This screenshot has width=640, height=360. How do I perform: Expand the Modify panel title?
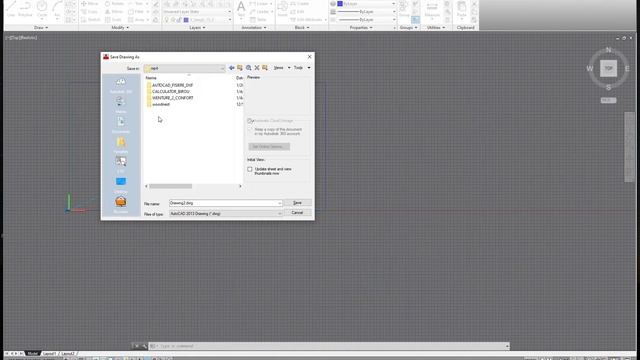(120, 27)
